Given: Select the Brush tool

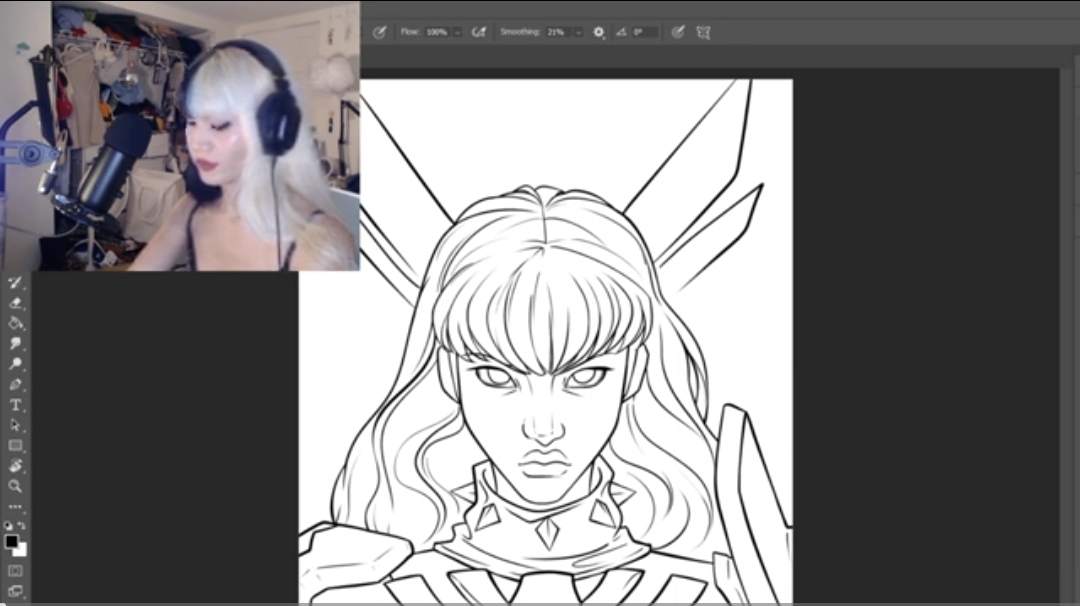Looking at the screenshot, I should pyautogui.click(x=16, y=283).
